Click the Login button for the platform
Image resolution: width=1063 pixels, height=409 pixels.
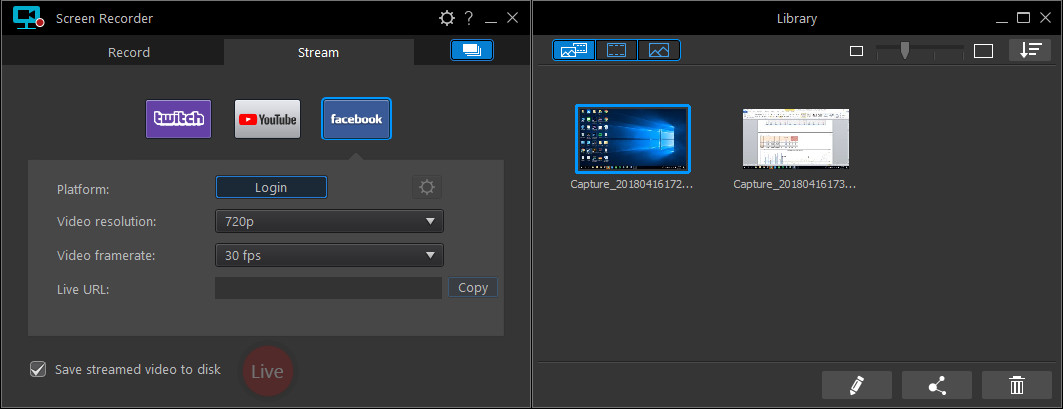[271, 187]
